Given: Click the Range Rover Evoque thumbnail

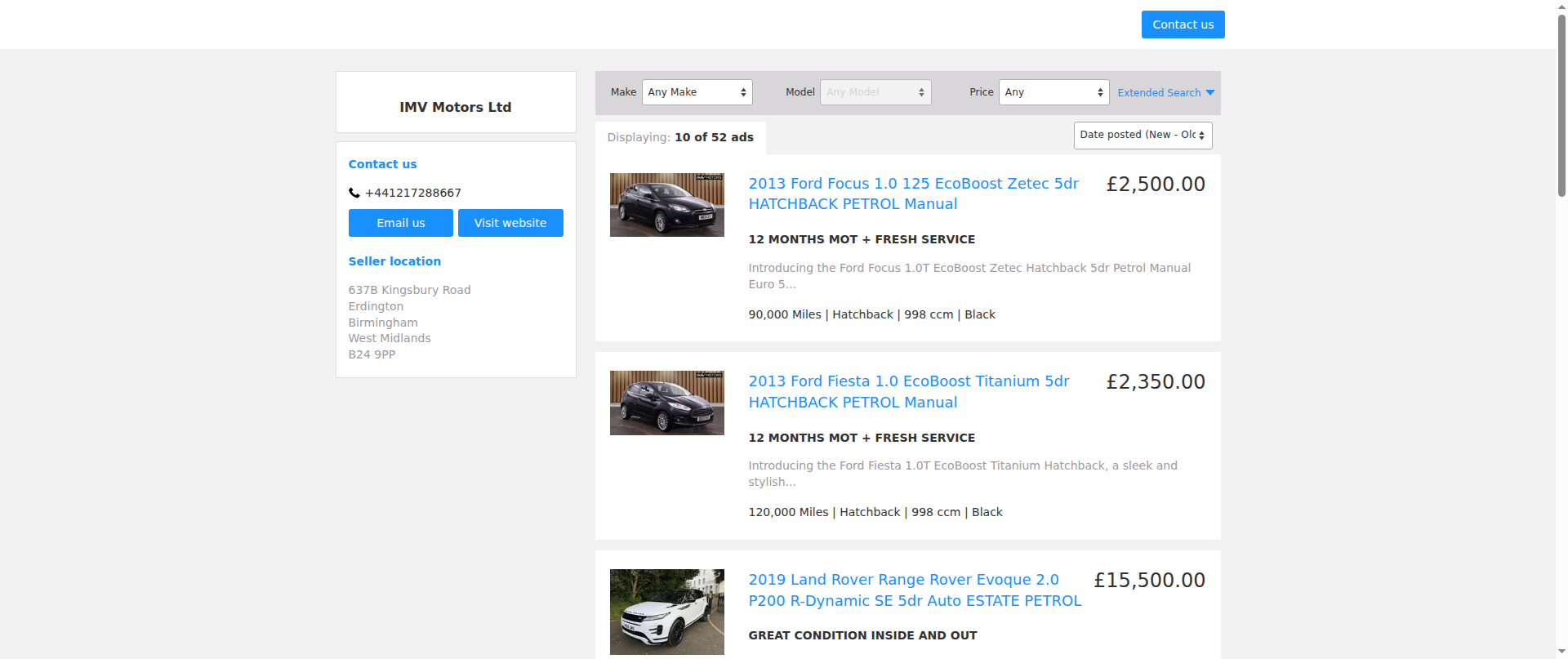Looking at the screenshot, I should click(667, 612).
